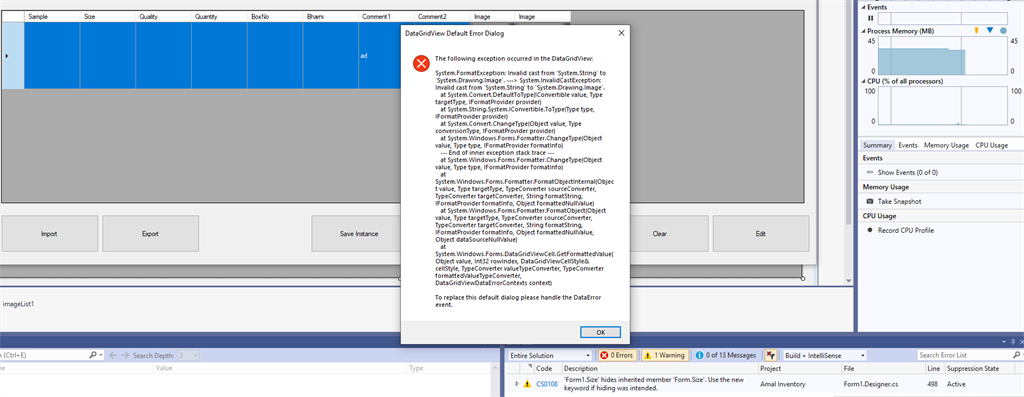Select the Size column header

(108, 16)
